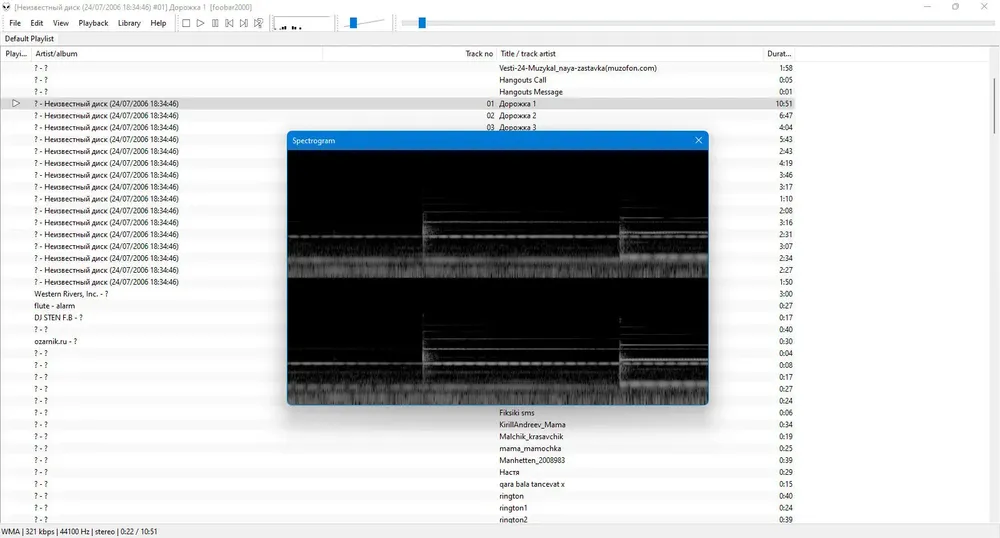The height and width of the screenshot is (538, 1000).
Task: Select the ozornik.ru row
Action: (55, 342)
